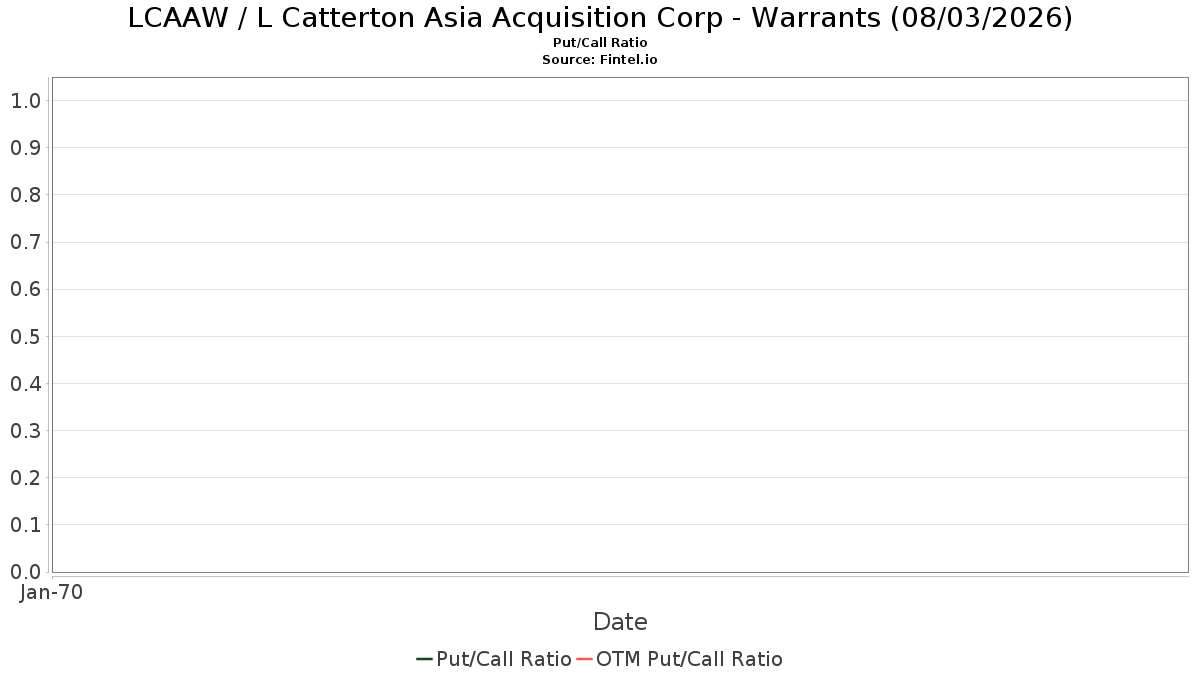Toggle the Put/Call Ratio legend label
The height and width of the screenshot is (675, 1200).
click(x=504, y=659)
